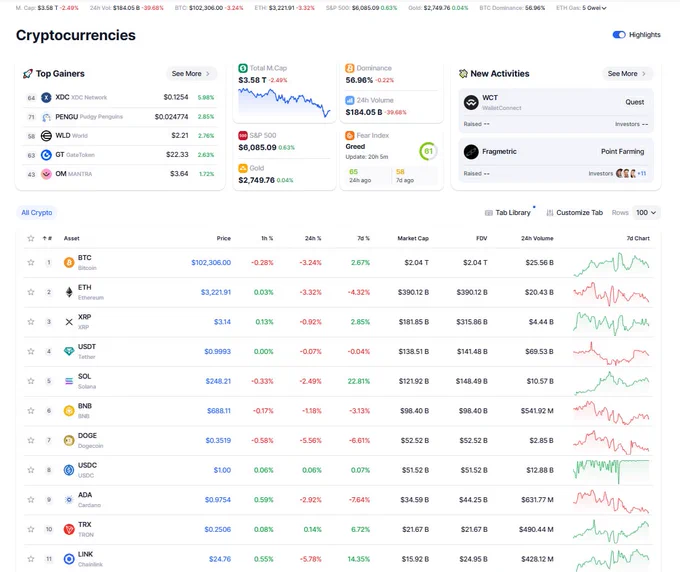This screenshot has height=572, width=680.
Task: Click the WalletConnect WCT logo
Action: (x=471, y=102)
